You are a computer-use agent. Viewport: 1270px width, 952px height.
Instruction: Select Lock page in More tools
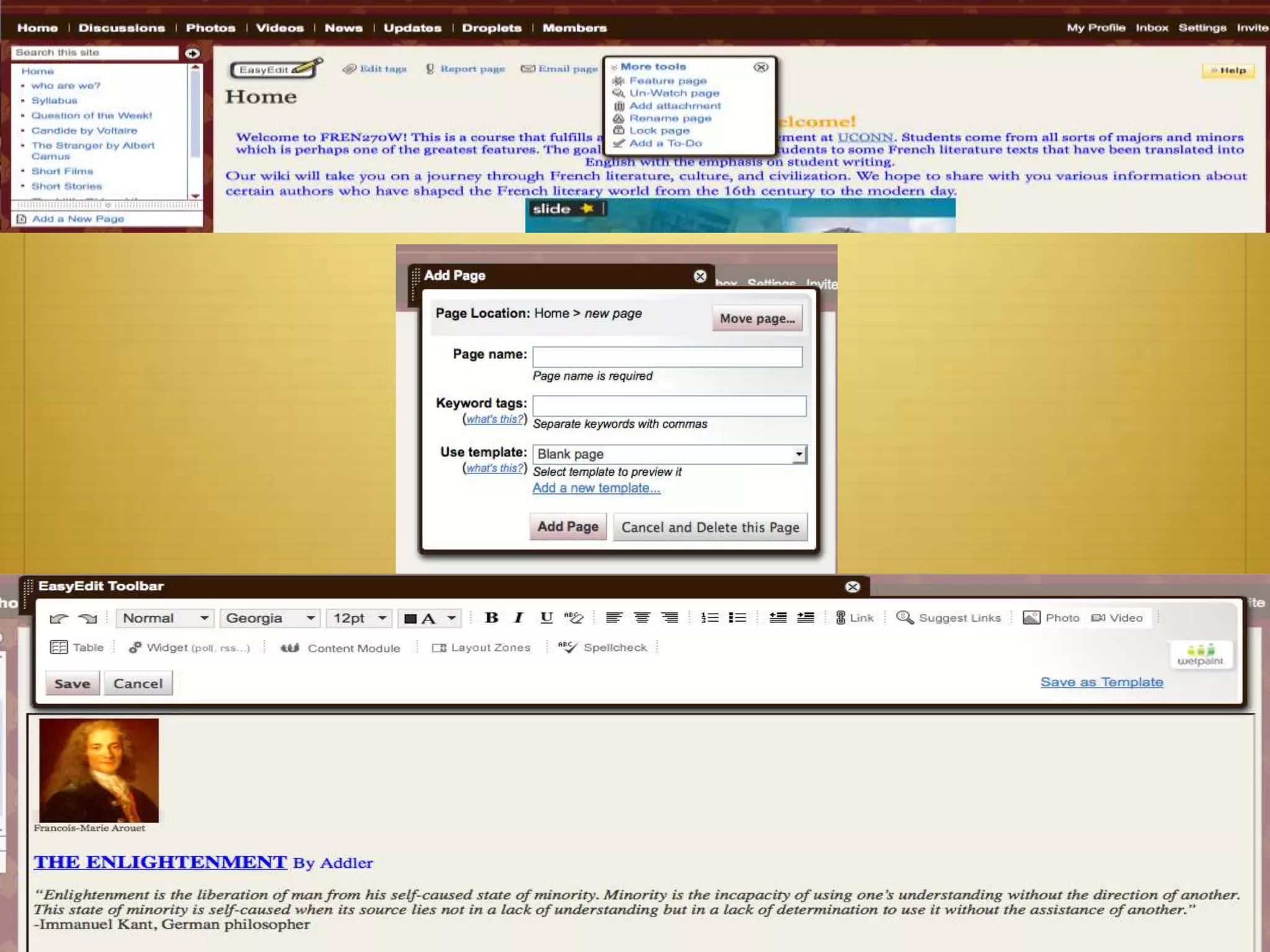(x=659, y=131)
